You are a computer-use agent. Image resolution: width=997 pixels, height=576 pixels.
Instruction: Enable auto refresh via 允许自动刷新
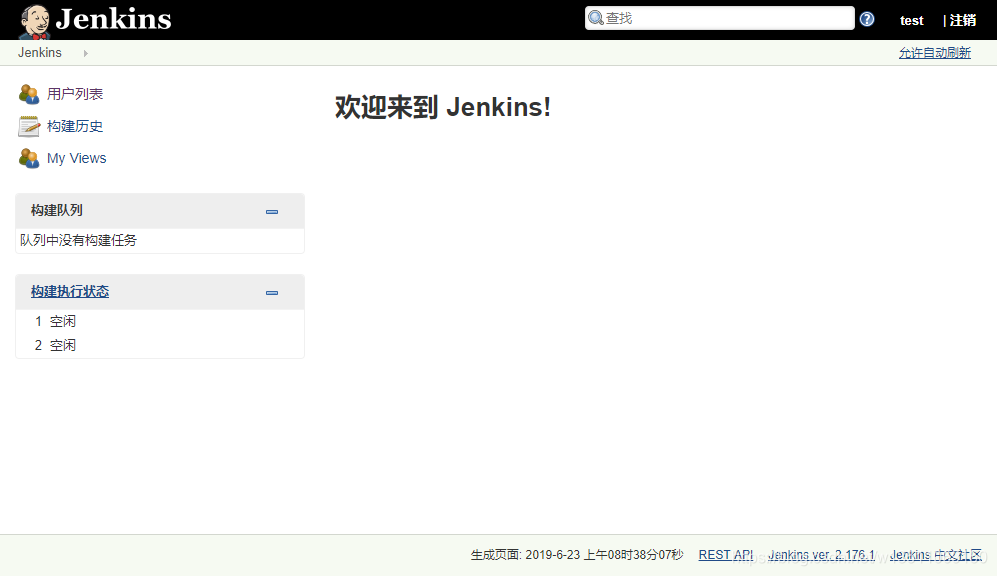pyautogui.click(x=934, y=53)
